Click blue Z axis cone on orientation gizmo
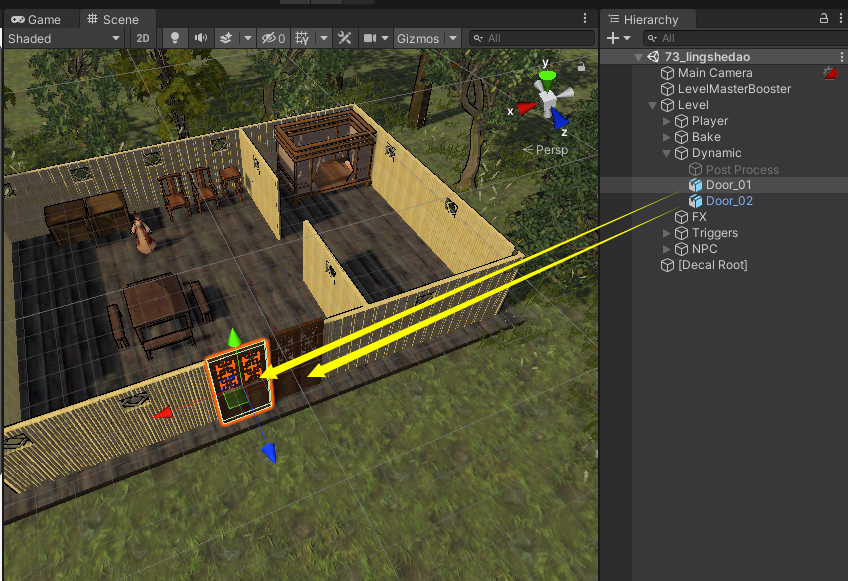Screen dimensions: 848x581 point(559,117)
